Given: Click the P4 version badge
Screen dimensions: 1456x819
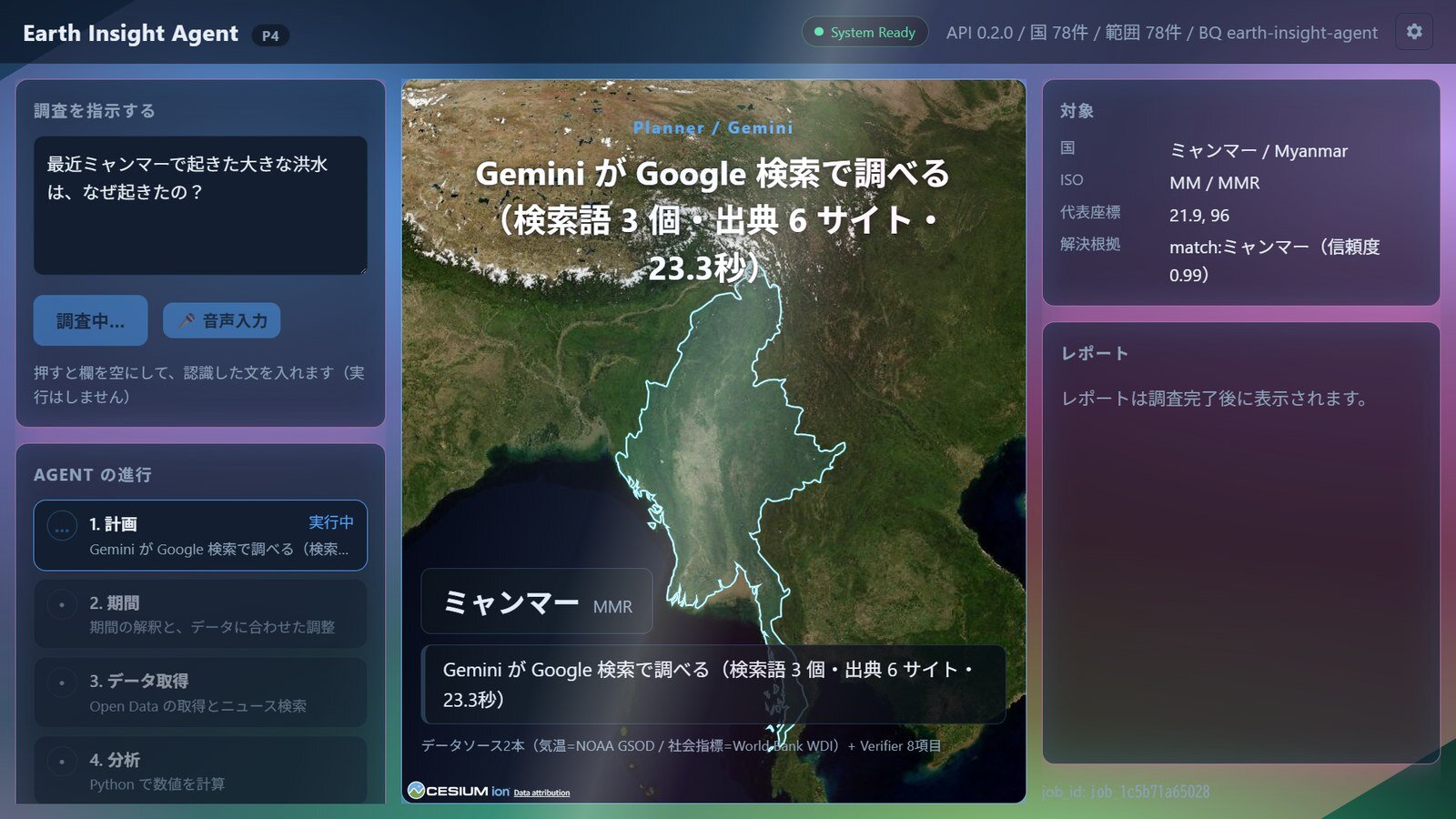Looking at the screenshot, I should (x=270, y=35).
